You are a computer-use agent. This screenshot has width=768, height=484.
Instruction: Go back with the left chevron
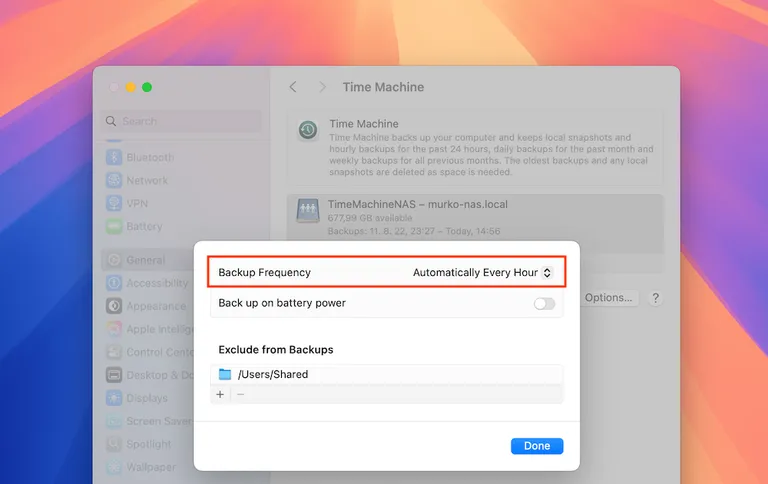pos(293,87)
